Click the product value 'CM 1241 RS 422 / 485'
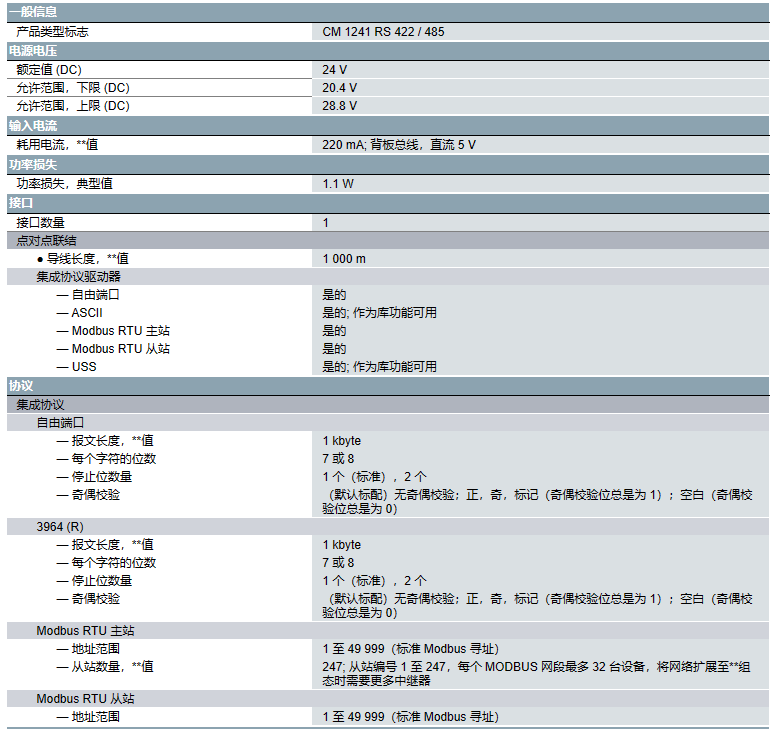This screenshot has height=729, width=772. tap(383, 32)
